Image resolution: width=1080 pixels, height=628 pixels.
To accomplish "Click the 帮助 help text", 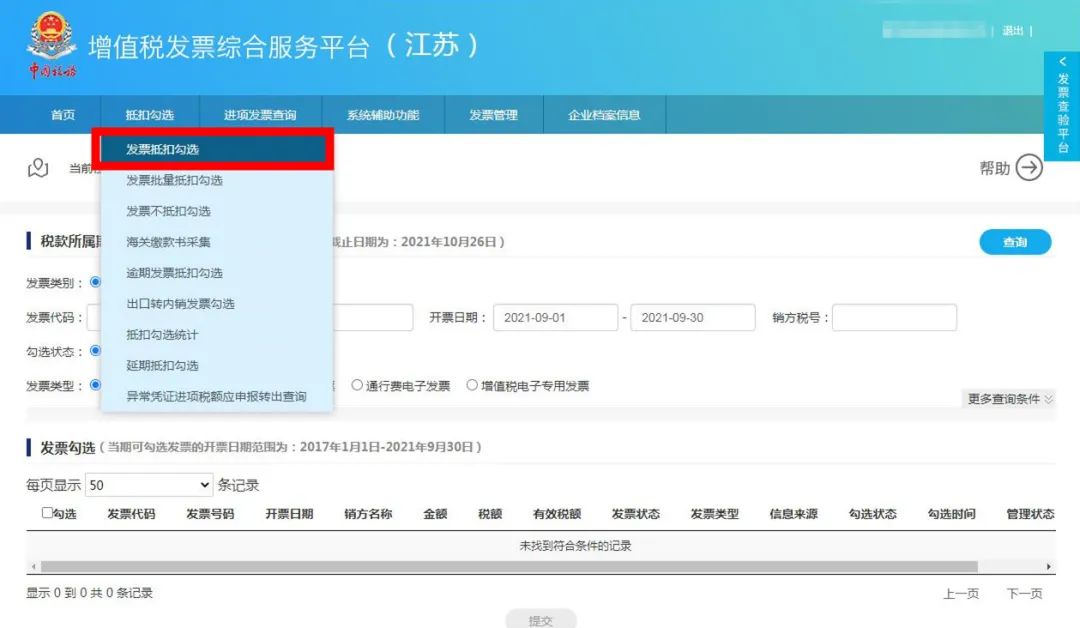I will [x=995, y=168].
